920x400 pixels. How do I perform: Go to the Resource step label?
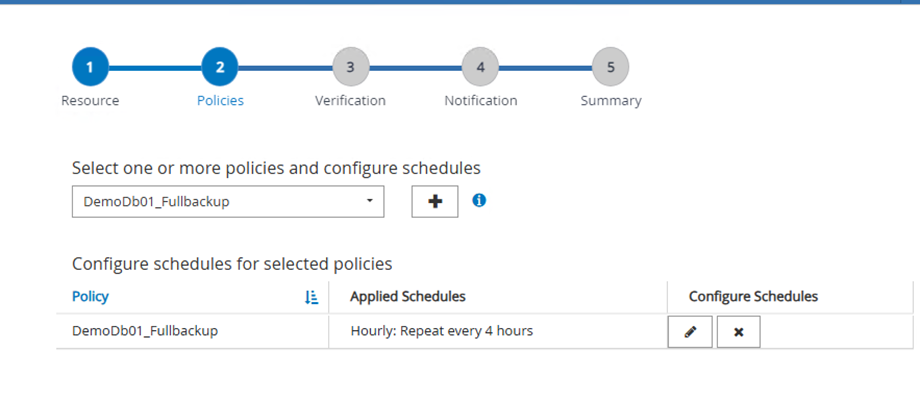(x=90, y=101)
